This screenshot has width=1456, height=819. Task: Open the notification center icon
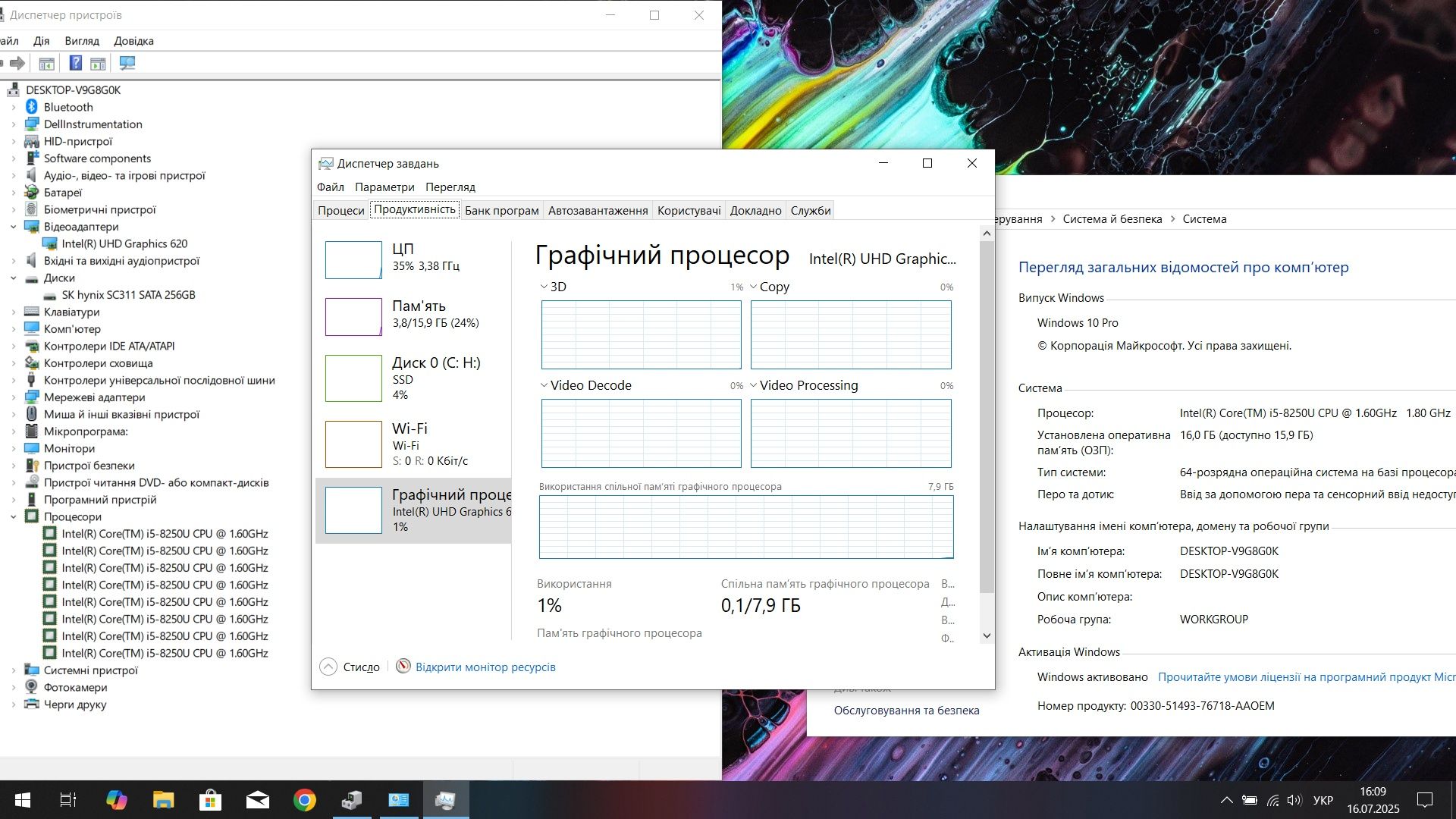click(x=1425, y=800)
